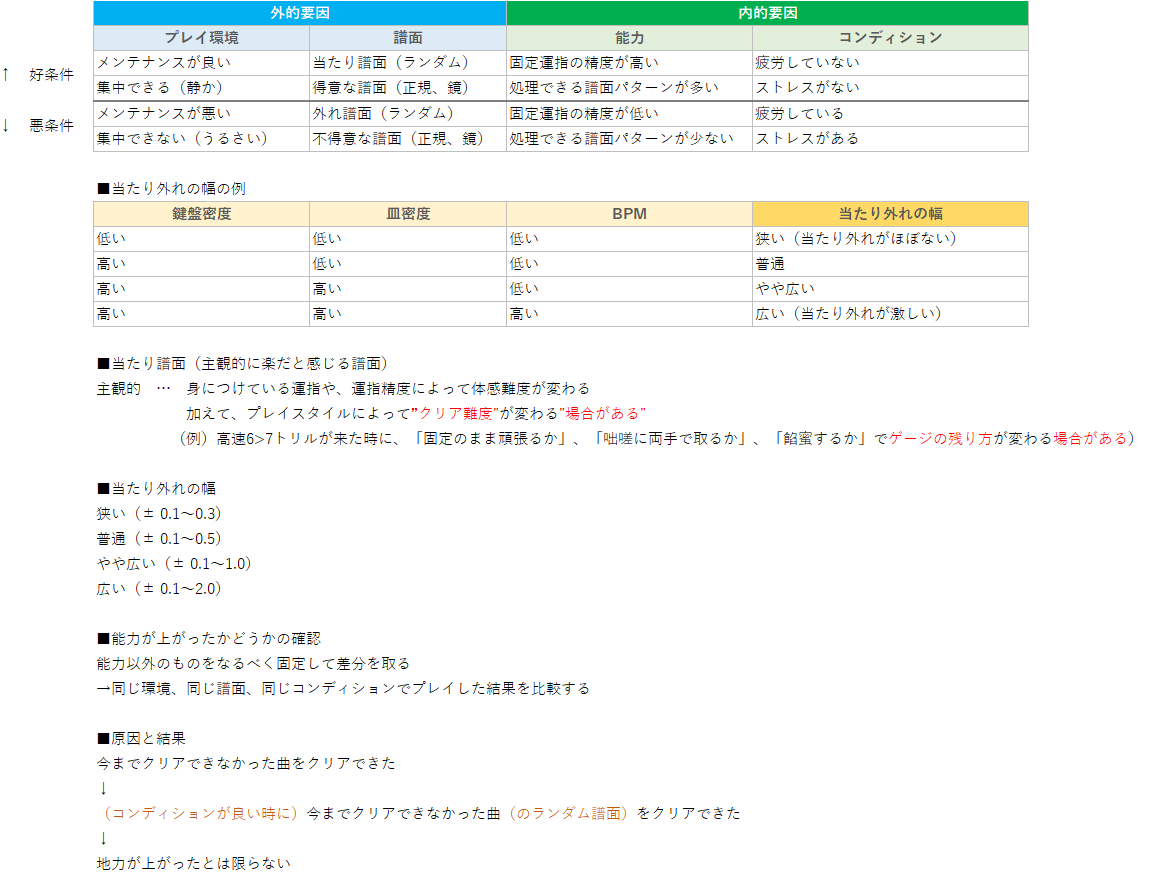Viewport: 1173px width, 877px height.
Task: Click the cell 疲労していない
Action: coord(890,63)
